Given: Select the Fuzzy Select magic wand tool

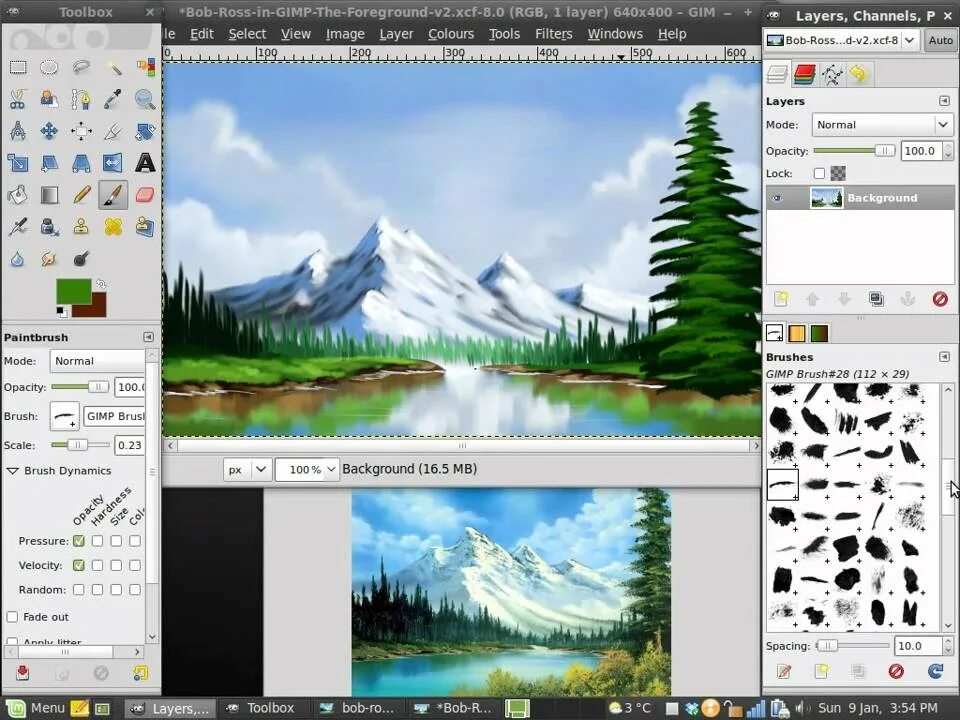Looking at the screenshot, I should pyautogui.click(x=113, y=67).
